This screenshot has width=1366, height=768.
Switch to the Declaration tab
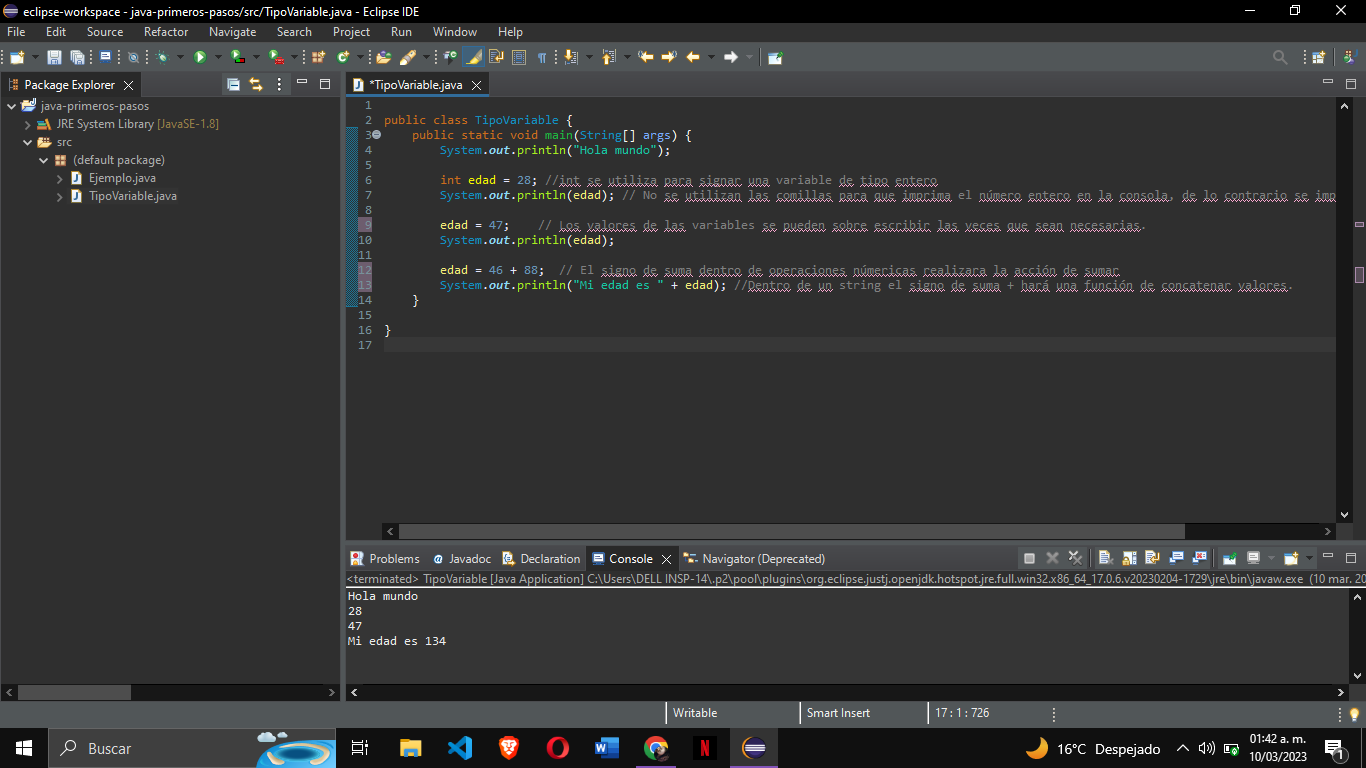click(541, 559)
